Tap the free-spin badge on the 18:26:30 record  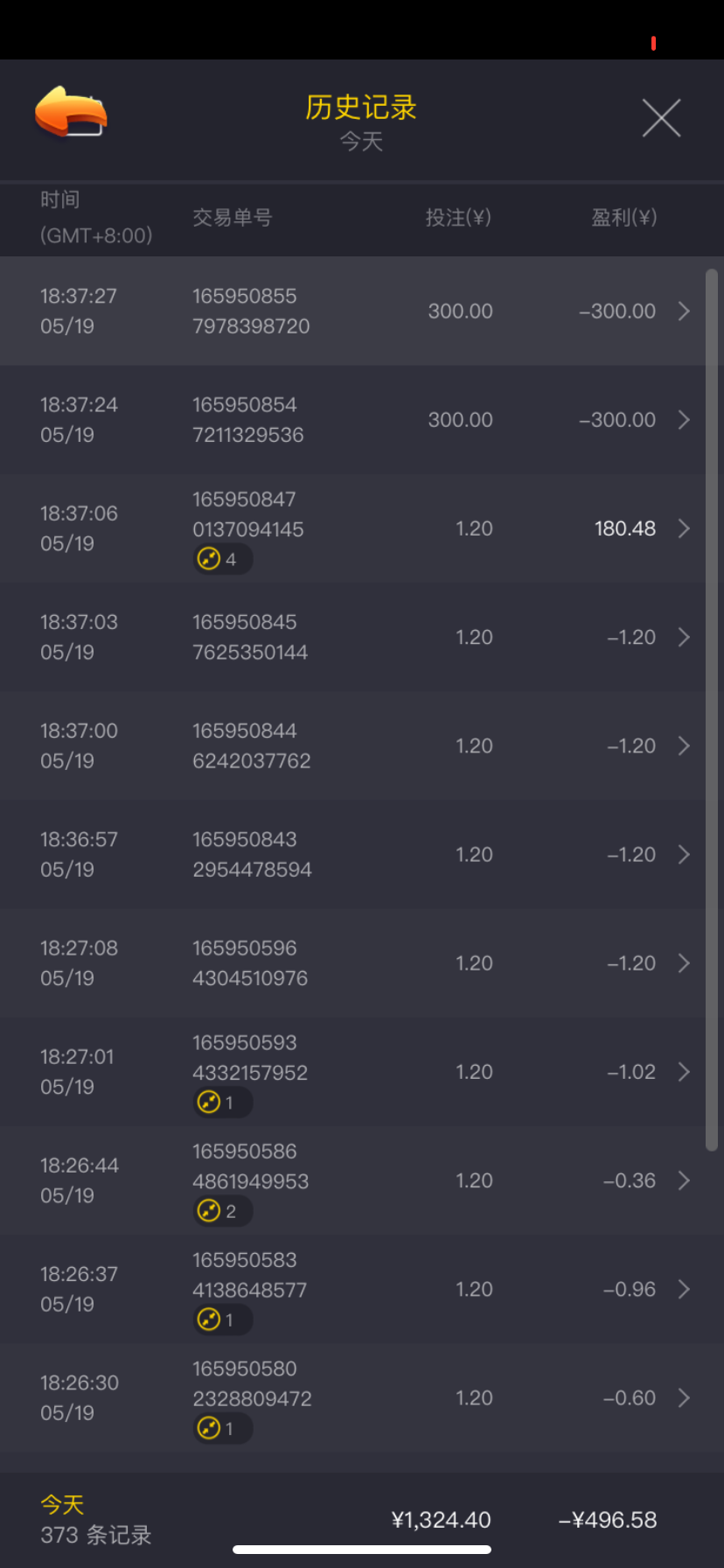click(x=222, y=1428)
